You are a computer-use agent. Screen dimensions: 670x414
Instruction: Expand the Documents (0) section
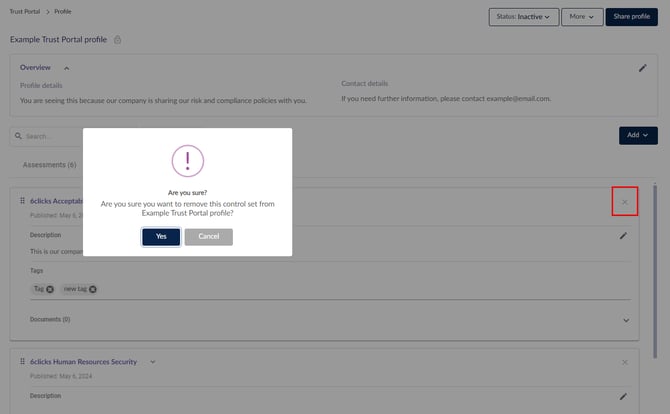(x=626, y=320)
